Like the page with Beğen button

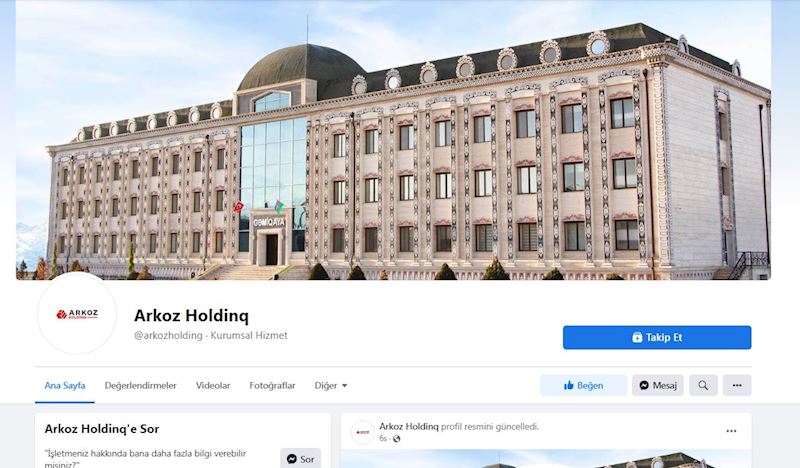(583, 385)
